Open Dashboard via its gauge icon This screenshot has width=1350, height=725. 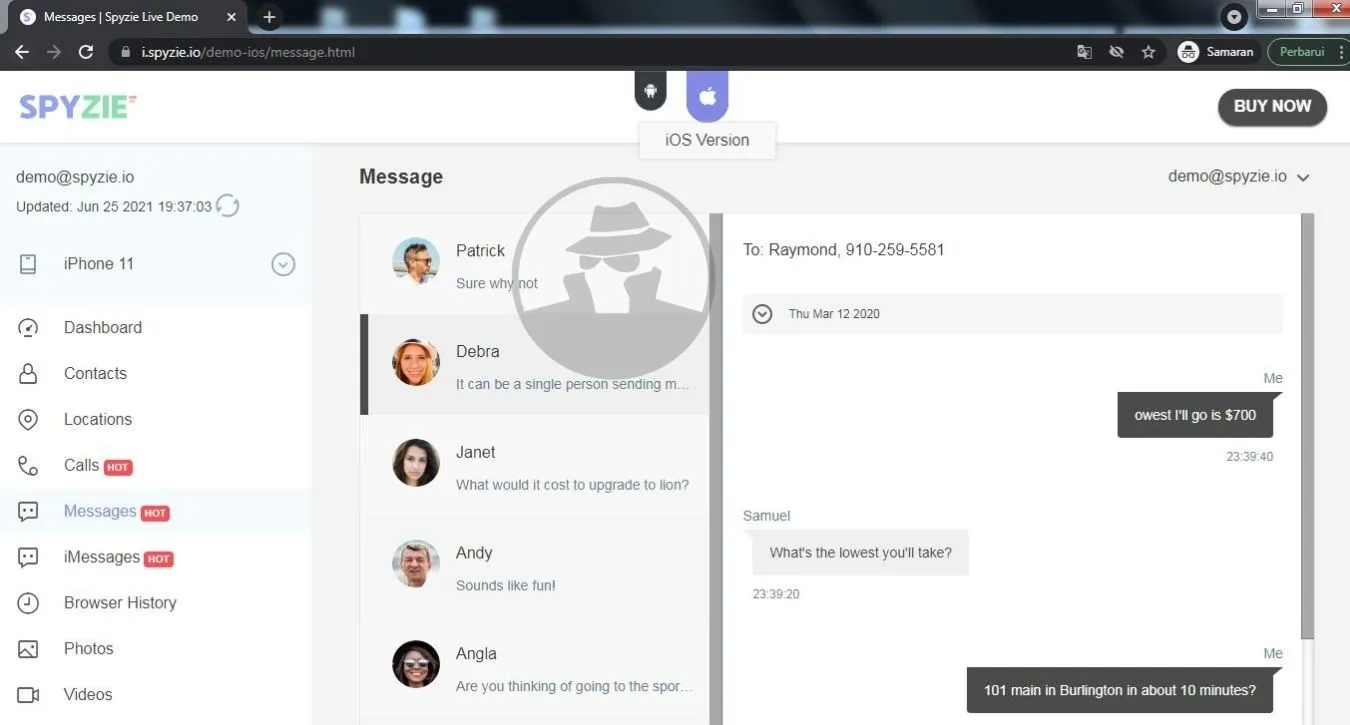point(28,328)
